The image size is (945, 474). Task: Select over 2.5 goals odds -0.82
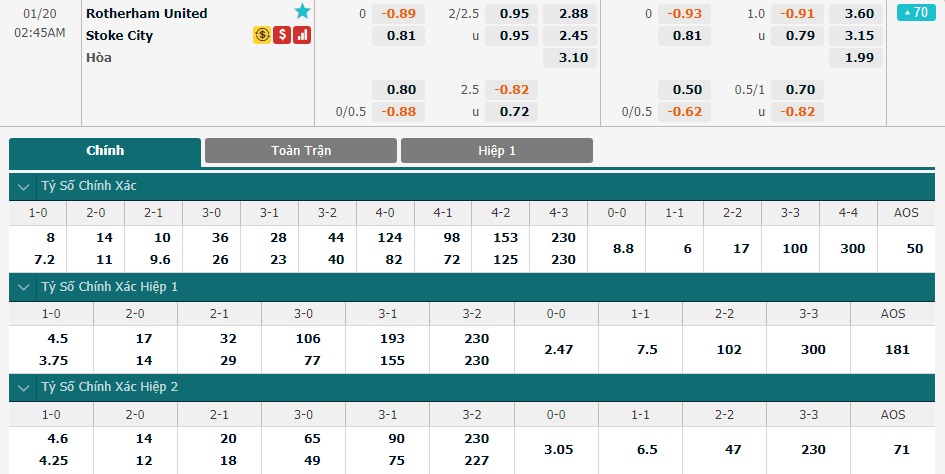511,90
